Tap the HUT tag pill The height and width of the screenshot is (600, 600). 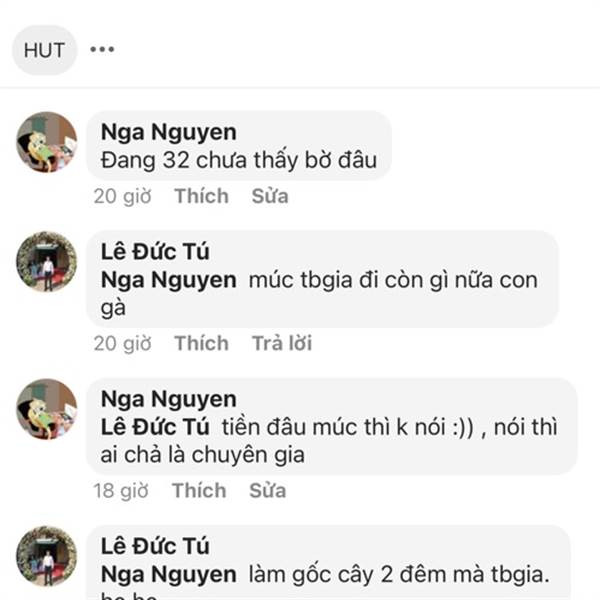[x=44, y=50]
